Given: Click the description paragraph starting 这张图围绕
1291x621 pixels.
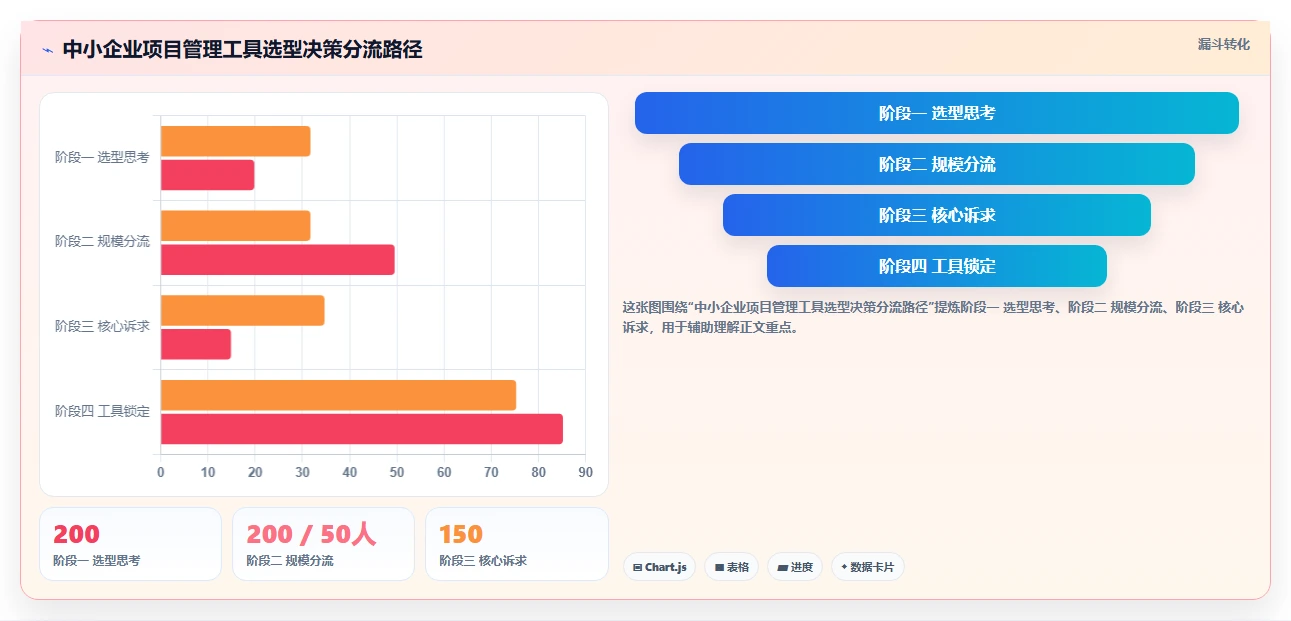Looking at the screenshot, I should coord(933,317).
